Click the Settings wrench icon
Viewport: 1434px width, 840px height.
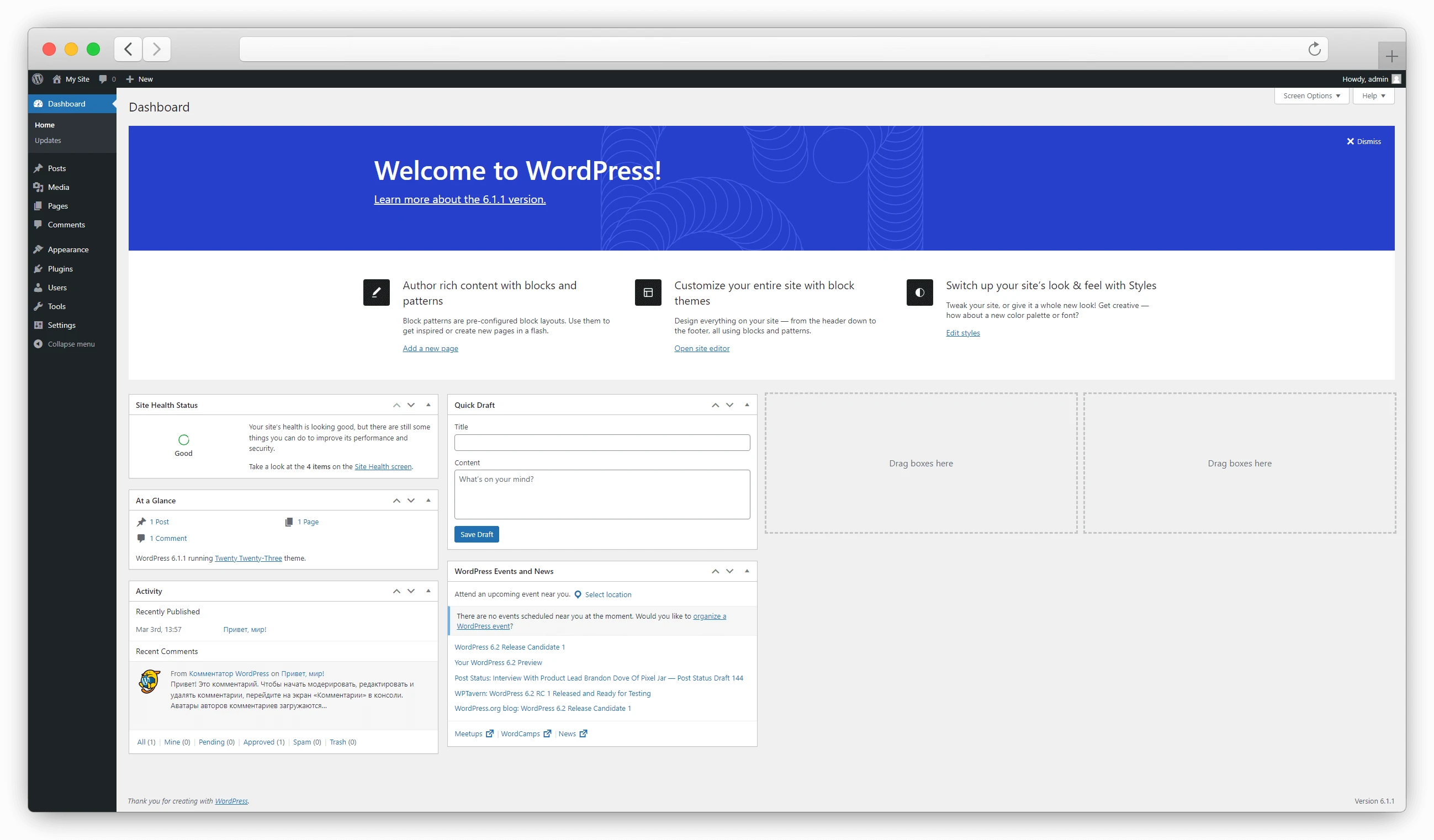pos(39,325)
